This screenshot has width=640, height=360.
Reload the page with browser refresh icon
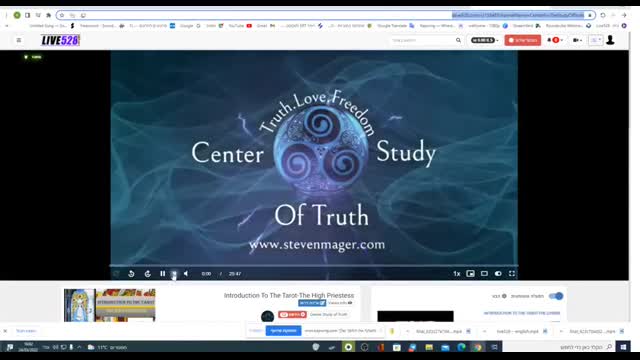[x=603, y=15]
